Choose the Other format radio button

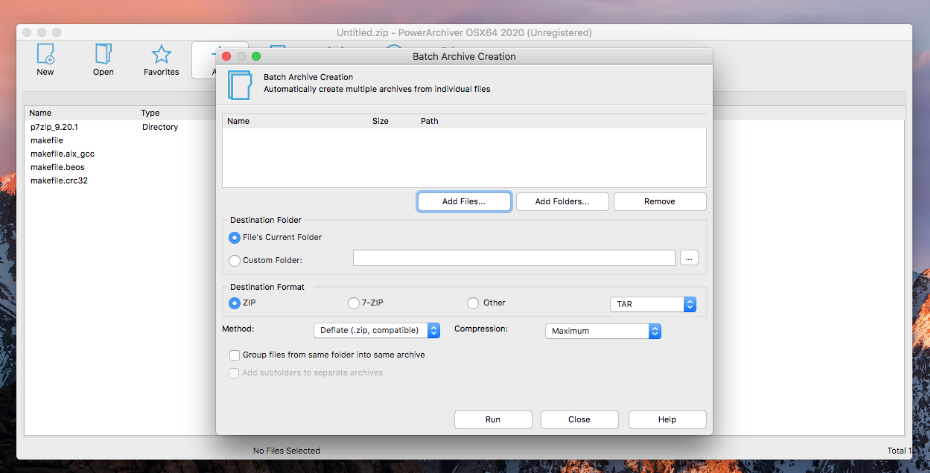pyautogui.click(x=473, y=303)
